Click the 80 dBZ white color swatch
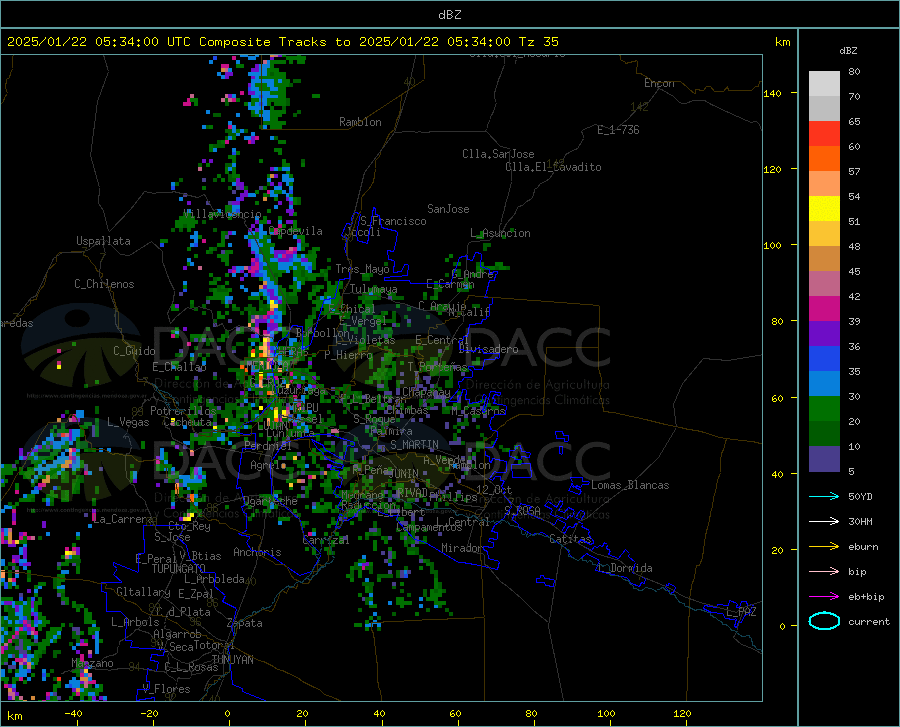 coord(824,84)
